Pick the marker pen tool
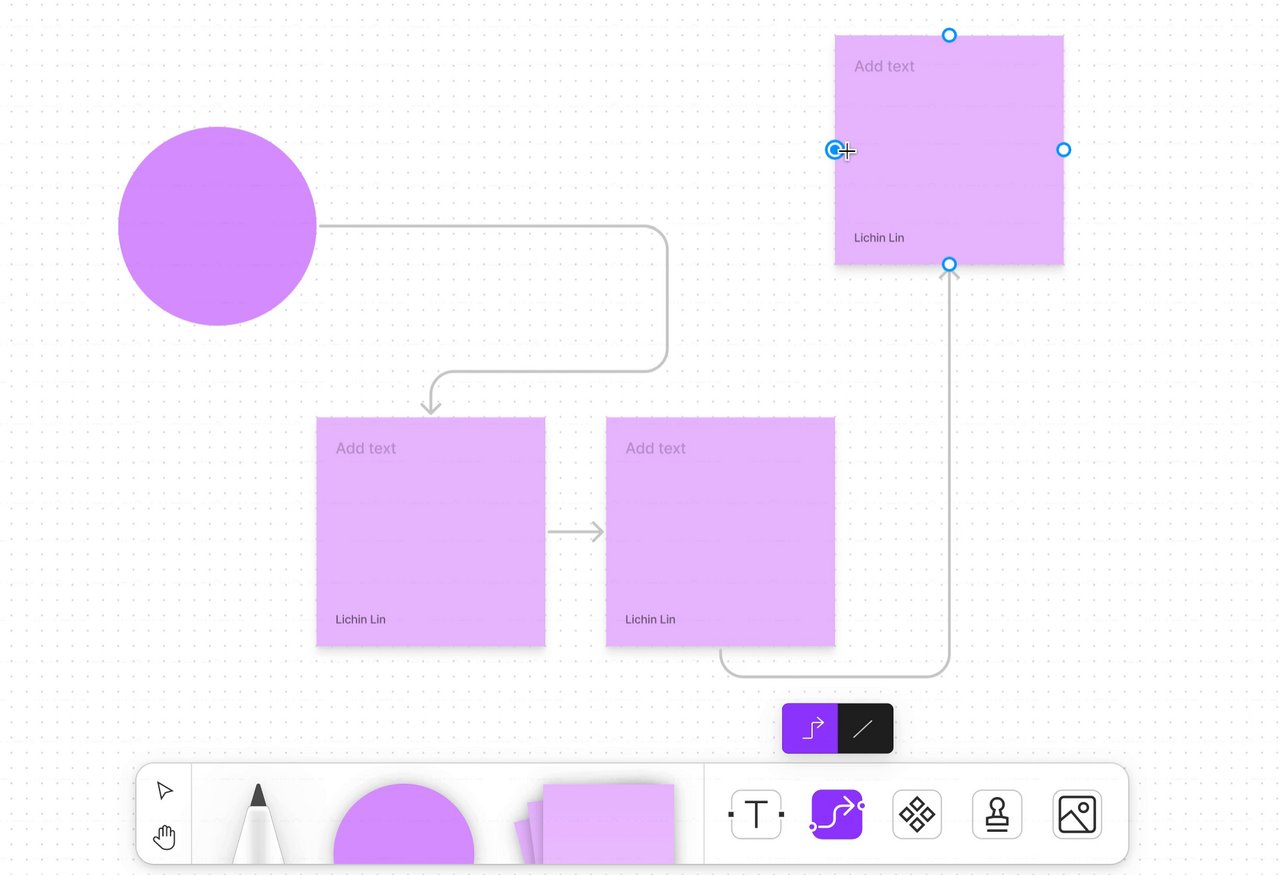This screenshot has width=1280, height=875. pyautogui.click(x=258, y=823)
